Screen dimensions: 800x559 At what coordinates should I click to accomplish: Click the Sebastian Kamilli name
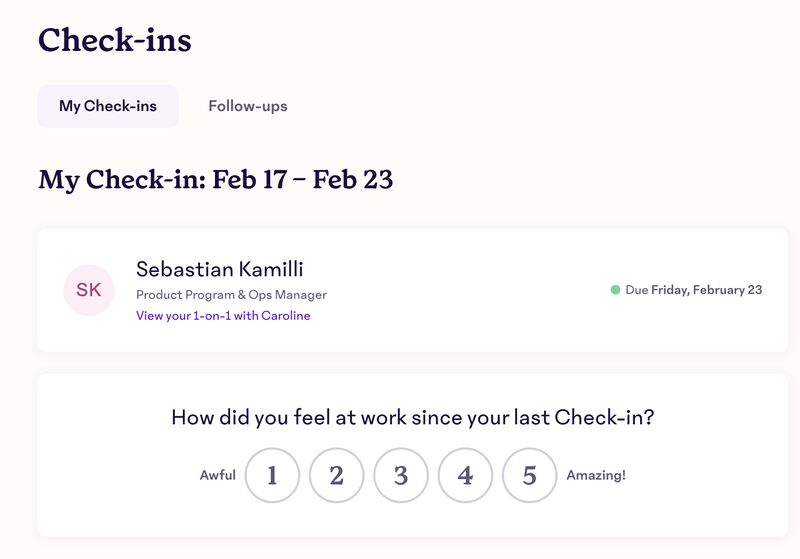(220, 269)
